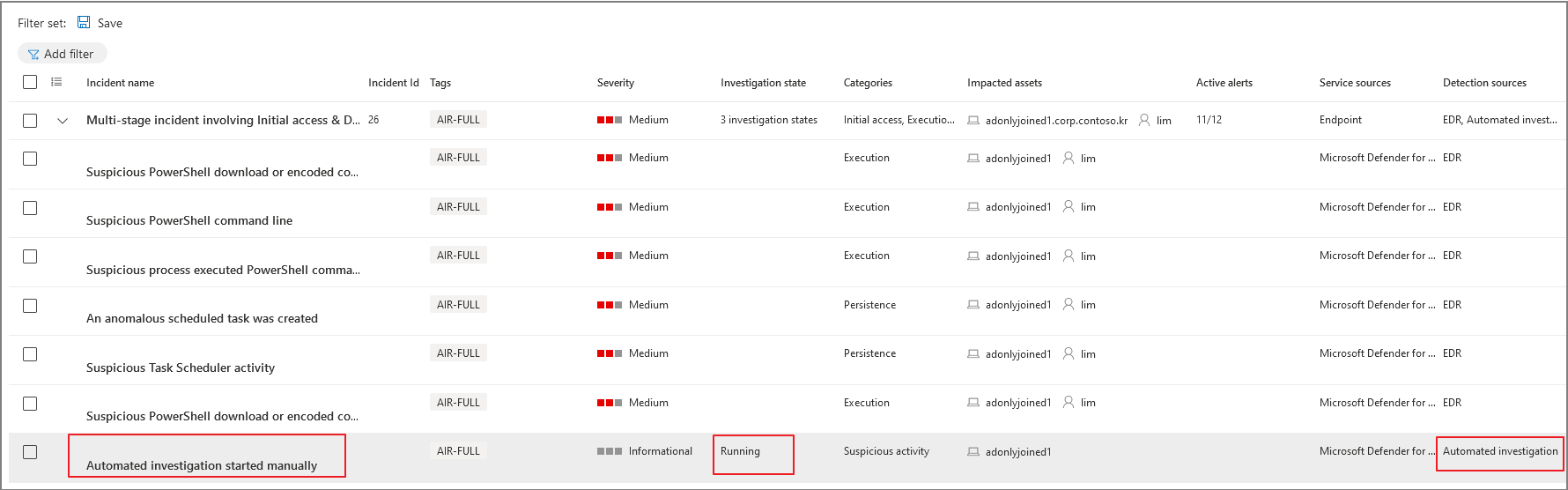Click device icon on anomalous scheduled task row
This screenshot has height=490, width=1568.
click(x=973, y=305)
